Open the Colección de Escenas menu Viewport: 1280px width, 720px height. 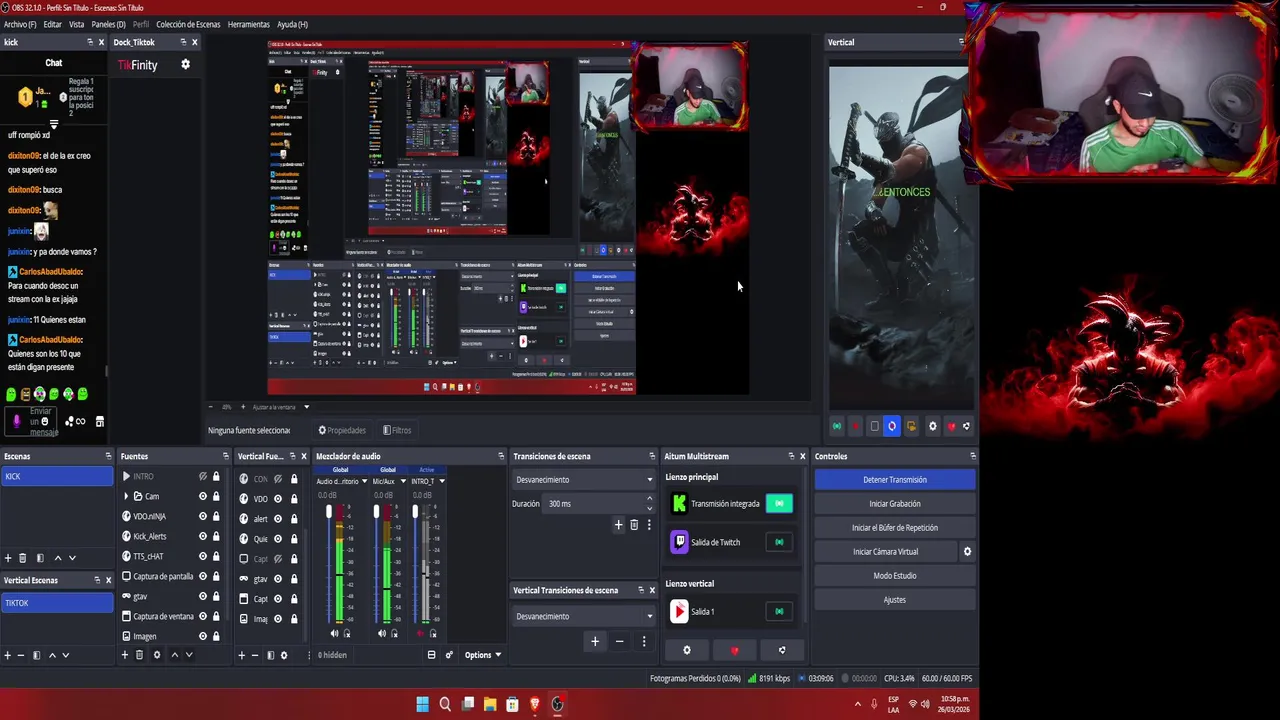[188, 24]
